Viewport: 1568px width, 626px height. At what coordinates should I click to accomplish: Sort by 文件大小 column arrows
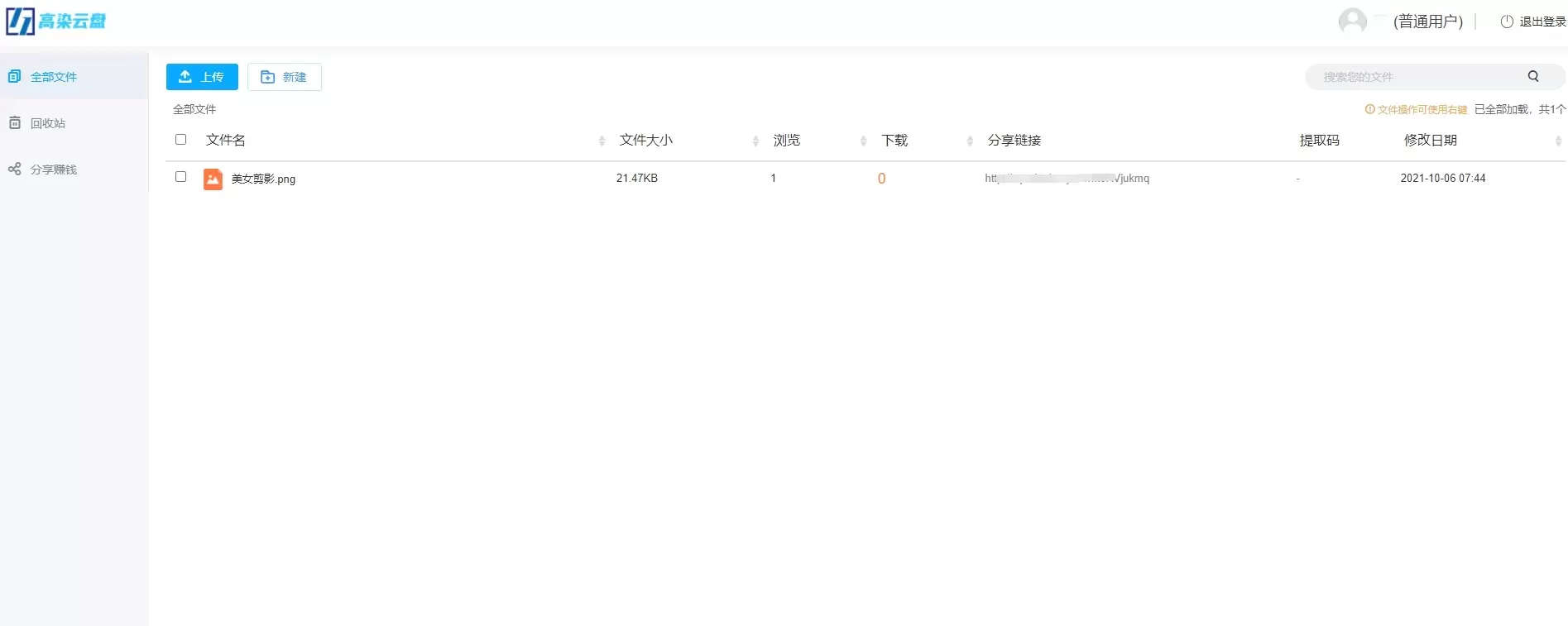pos(755,141)
